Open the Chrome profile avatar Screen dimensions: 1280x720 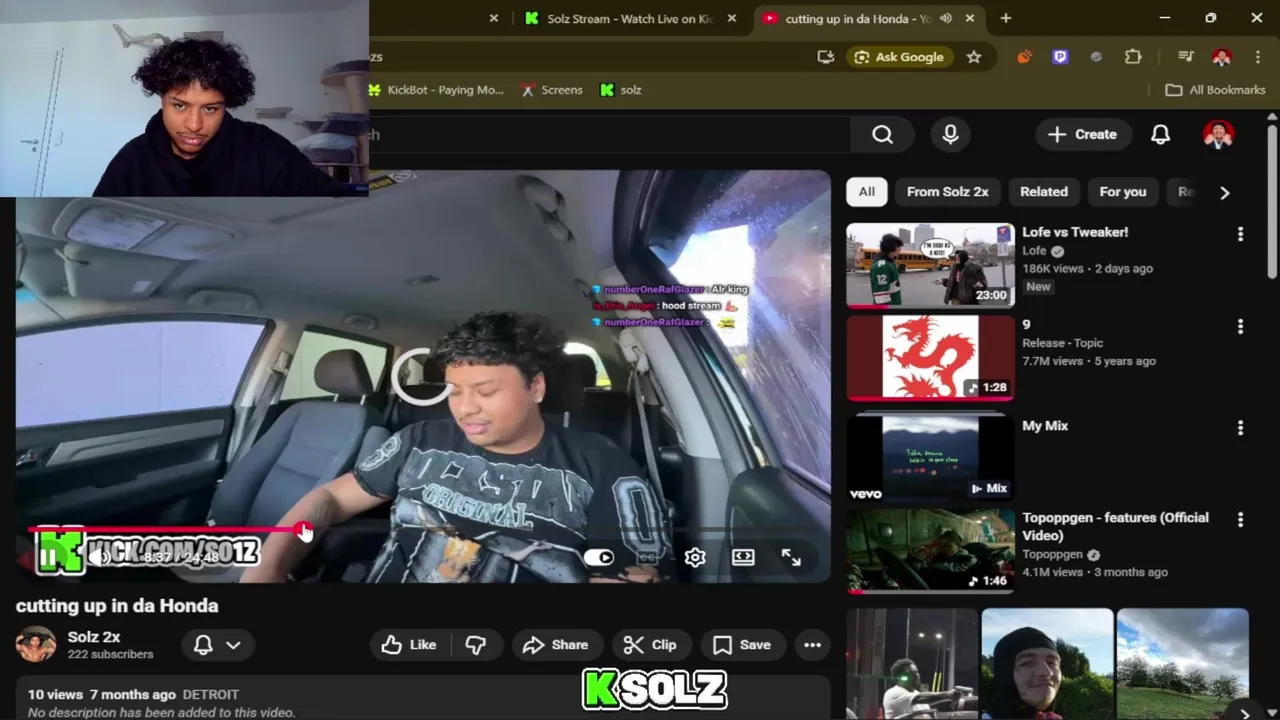click(1221, 57)
